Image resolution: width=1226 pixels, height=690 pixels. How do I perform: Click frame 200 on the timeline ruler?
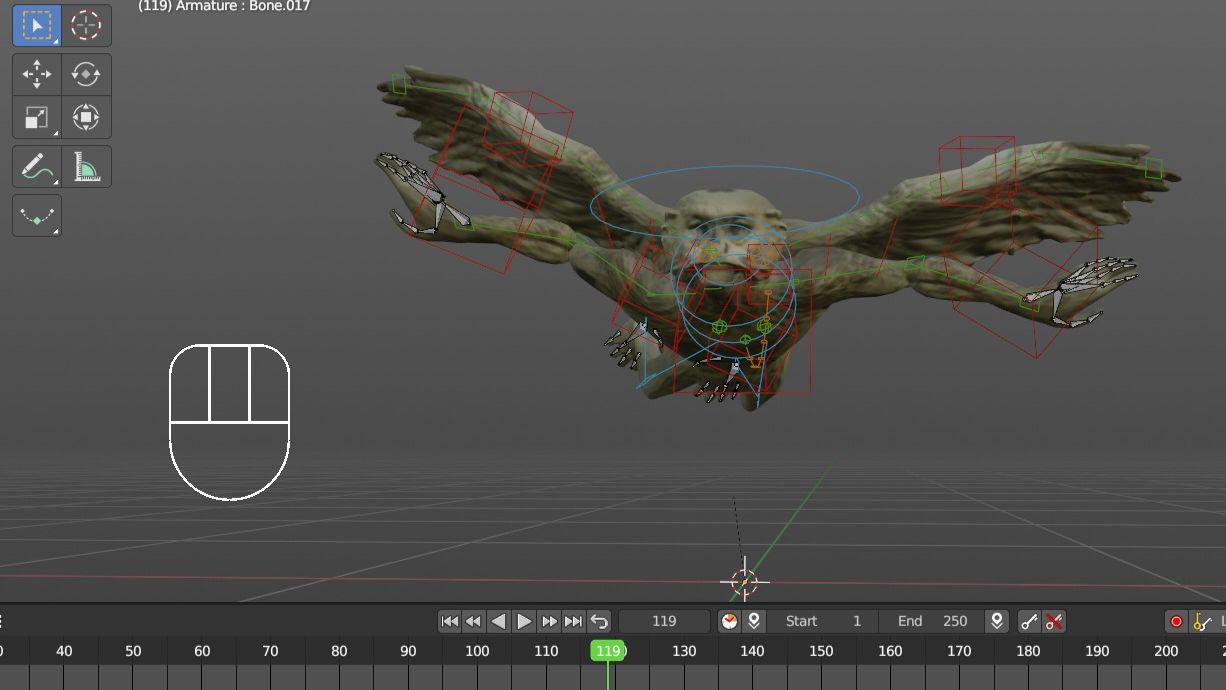click(x=1166, y=650)
